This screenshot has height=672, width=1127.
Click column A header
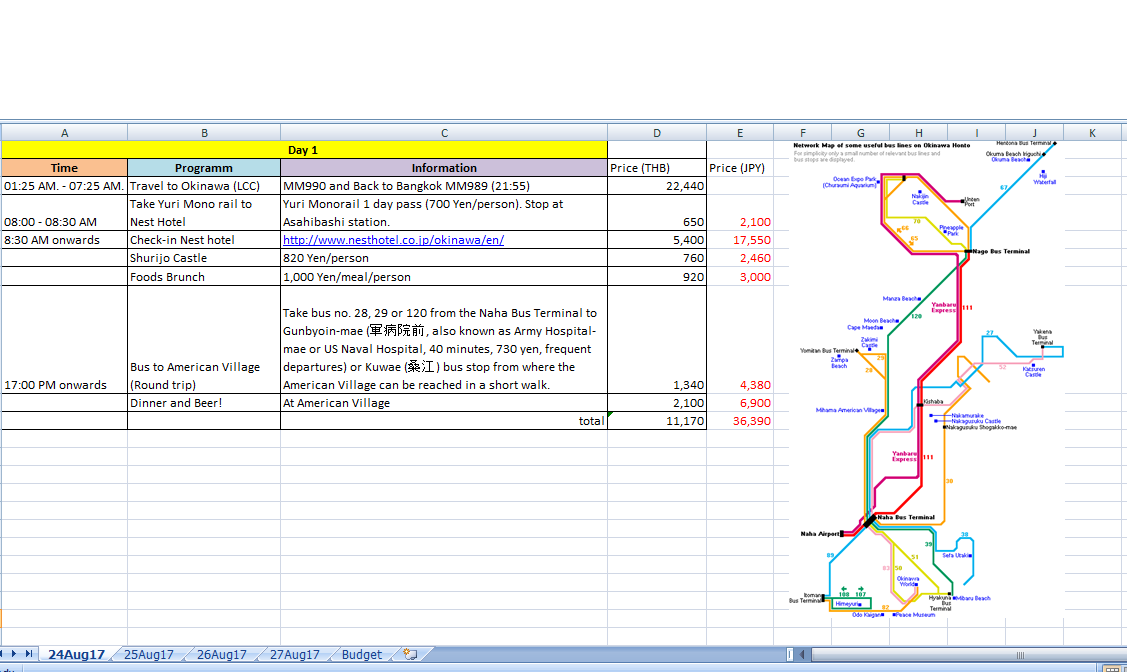tap(64, 132)
